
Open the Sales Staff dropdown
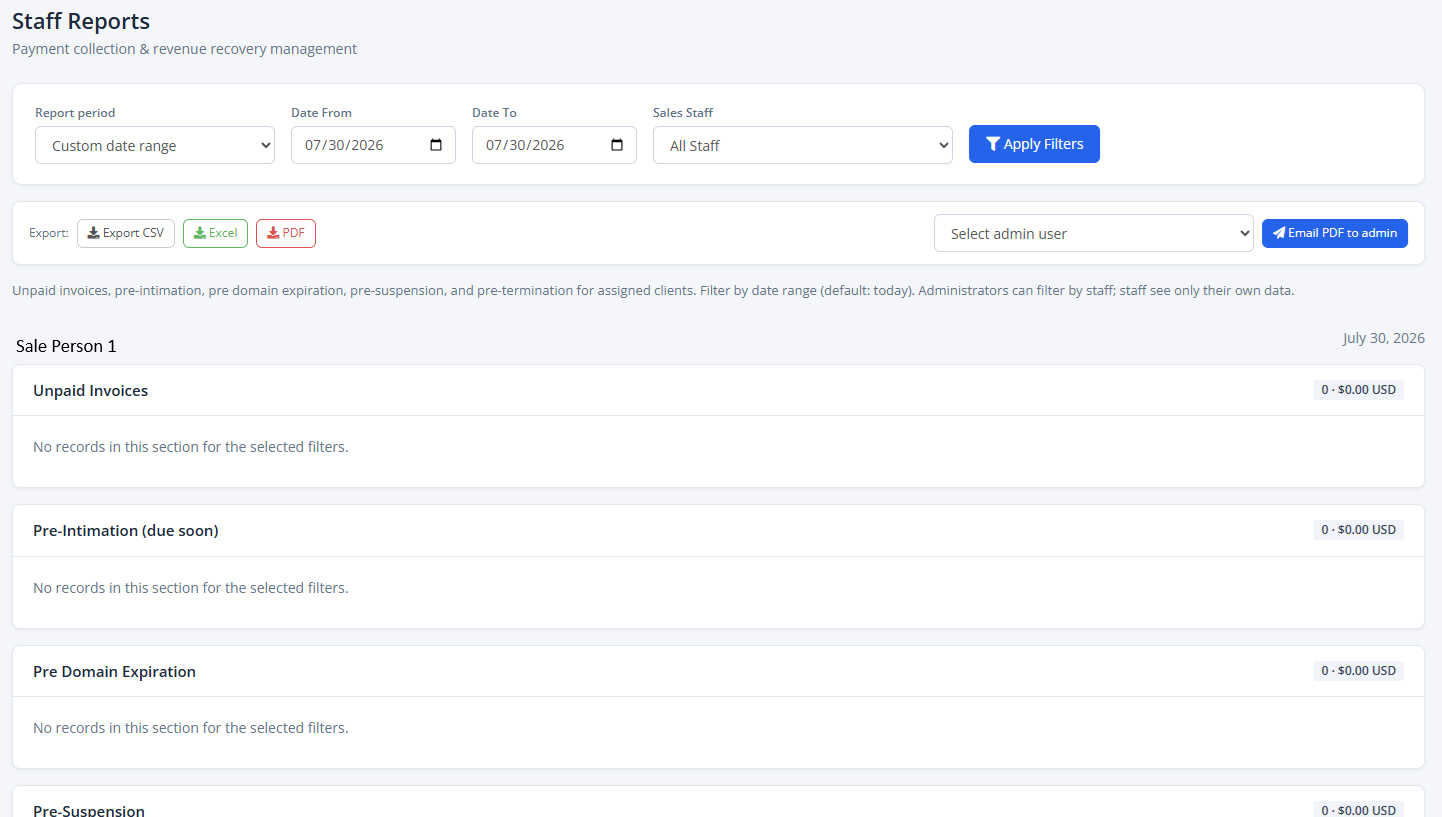[x=803, y=145]
